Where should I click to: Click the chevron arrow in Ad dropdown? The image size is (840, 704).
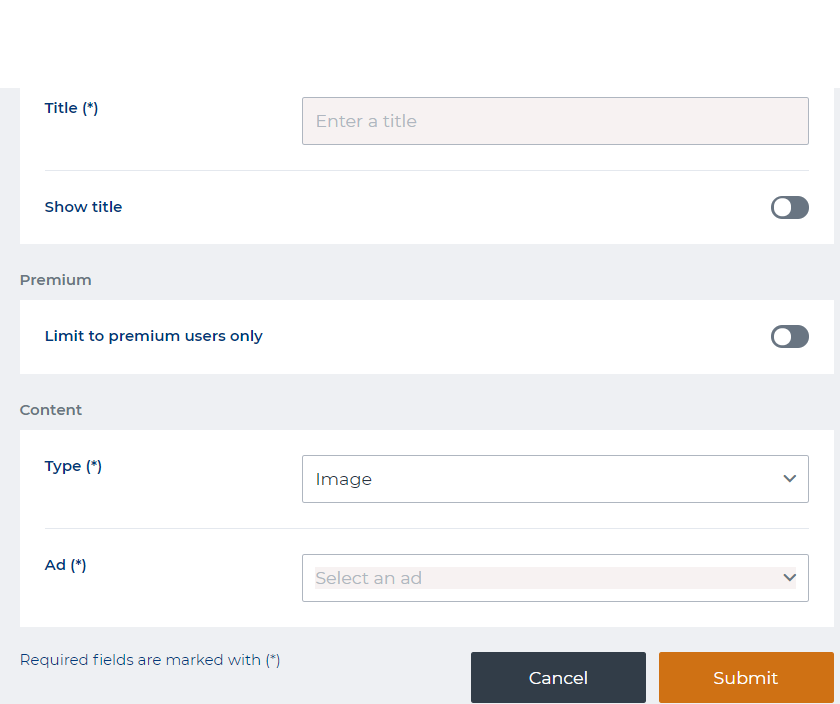pos(789,578)
